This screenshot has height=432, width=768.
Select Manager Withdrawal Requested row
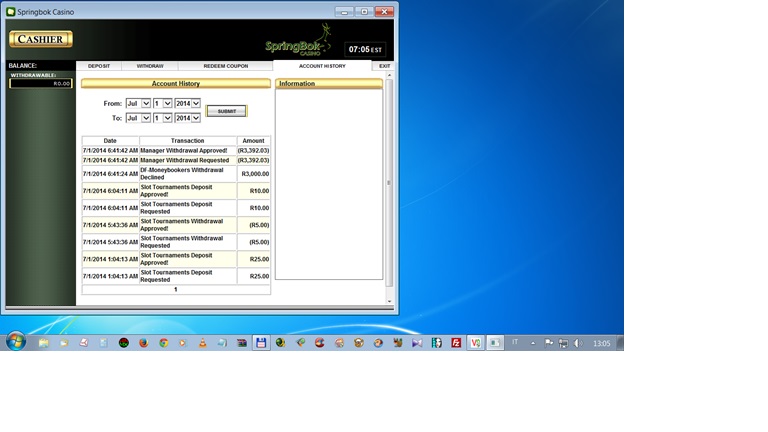[176, 160]
